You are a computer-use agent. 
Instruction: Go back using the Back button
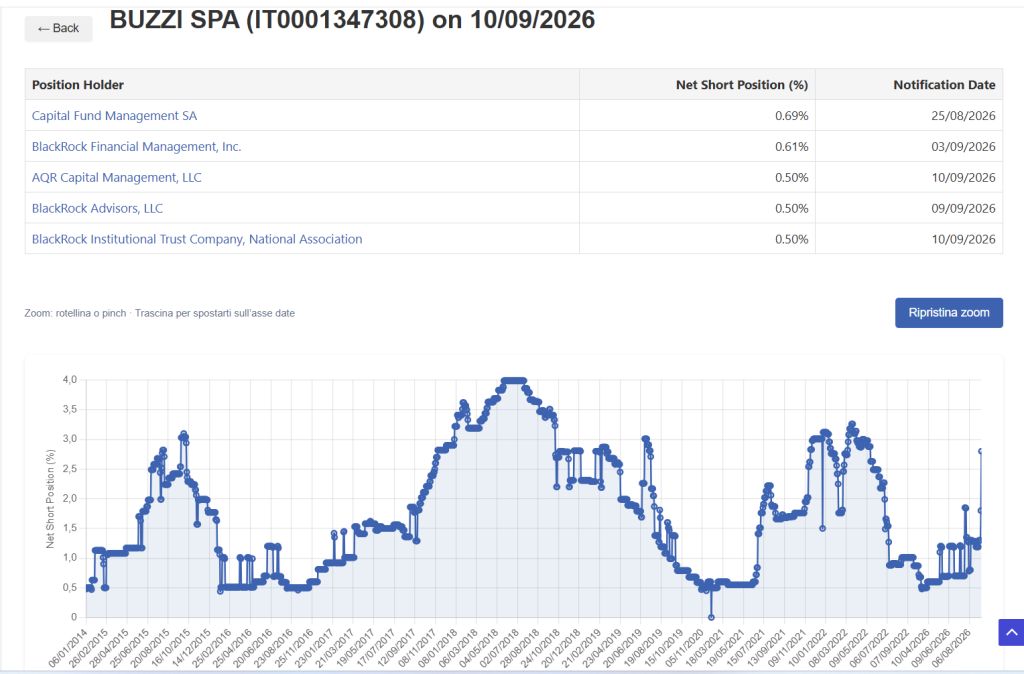pos(58,28)
